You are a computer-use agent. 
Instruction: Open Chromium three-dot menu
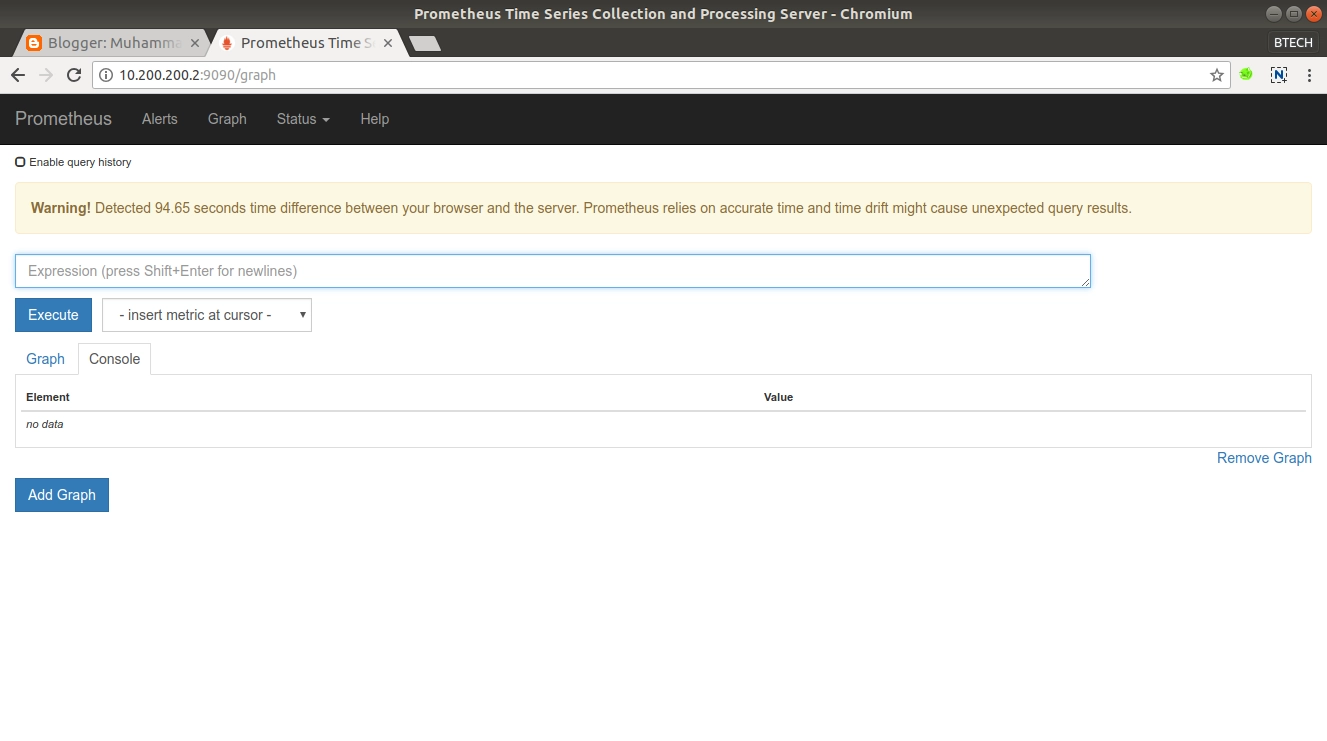tap(1310, 75)
